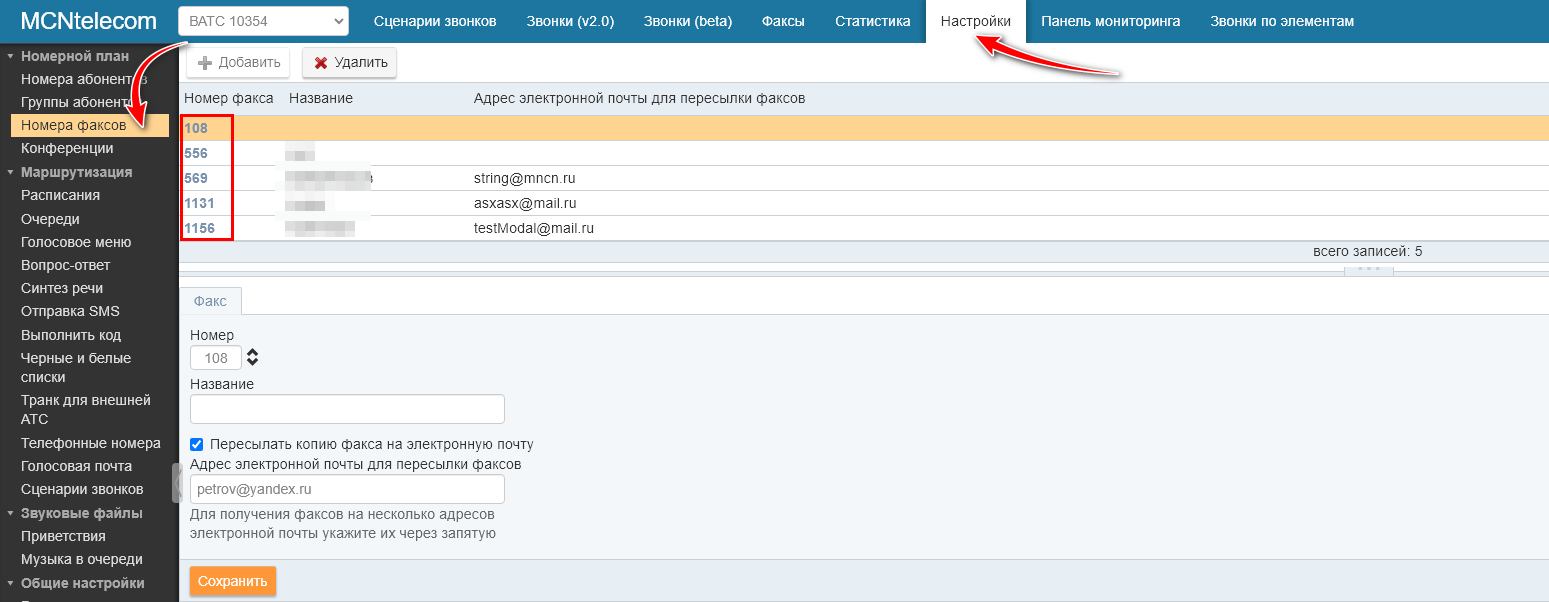This screenshot has width=1549, height=602.
Task: Open Приветствия in sidebar
Action: [x=63, y=536]
